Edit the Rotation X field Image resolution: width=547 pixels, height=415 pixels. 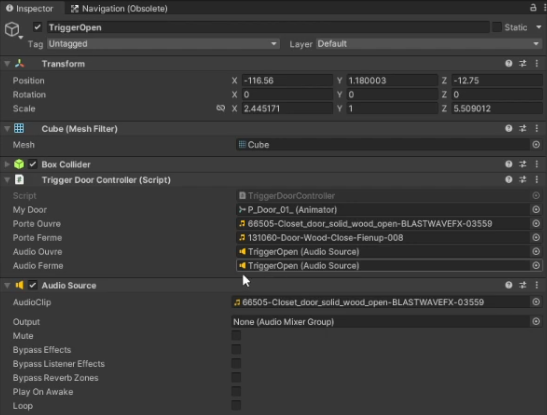pyautogui.click(x=287, y=95)
